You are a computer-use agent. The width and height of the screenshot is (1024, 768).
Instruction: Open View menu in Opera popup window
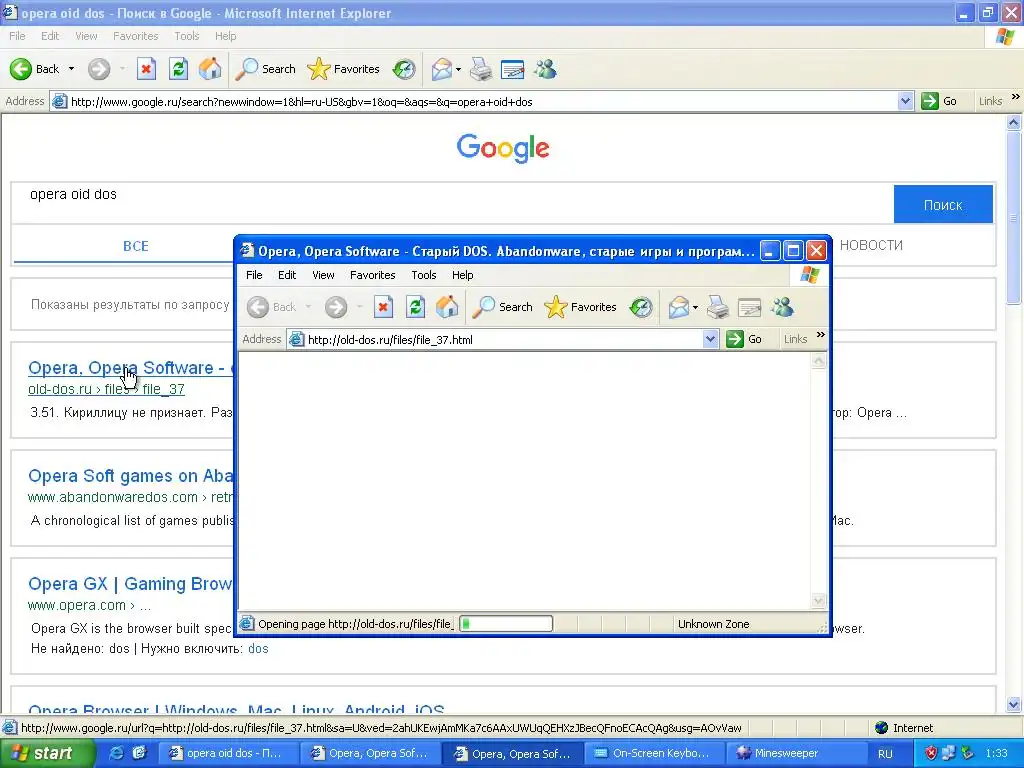(323, 275)
